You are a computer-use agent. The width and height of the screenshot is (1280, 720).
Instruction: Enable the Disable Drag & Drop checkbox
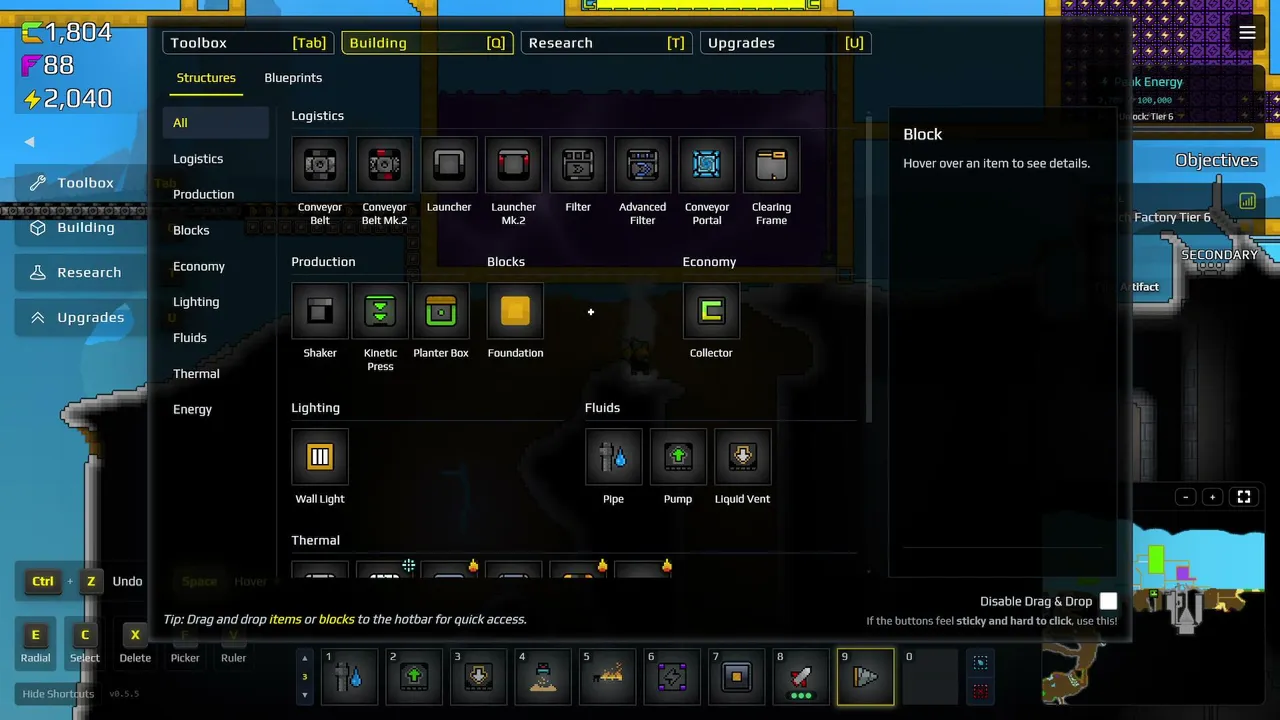[1108, 601]
